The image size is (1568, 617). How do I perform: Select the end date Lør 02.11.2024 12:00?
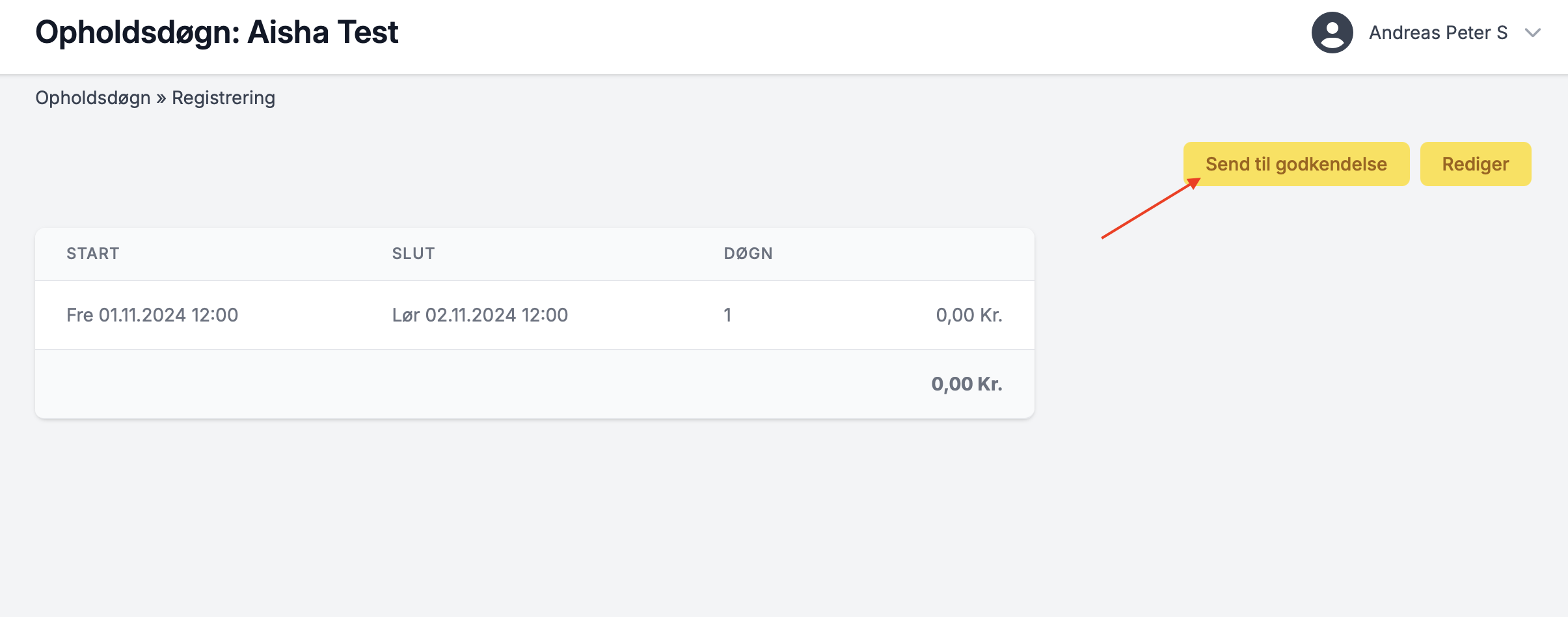coord(480,315)
